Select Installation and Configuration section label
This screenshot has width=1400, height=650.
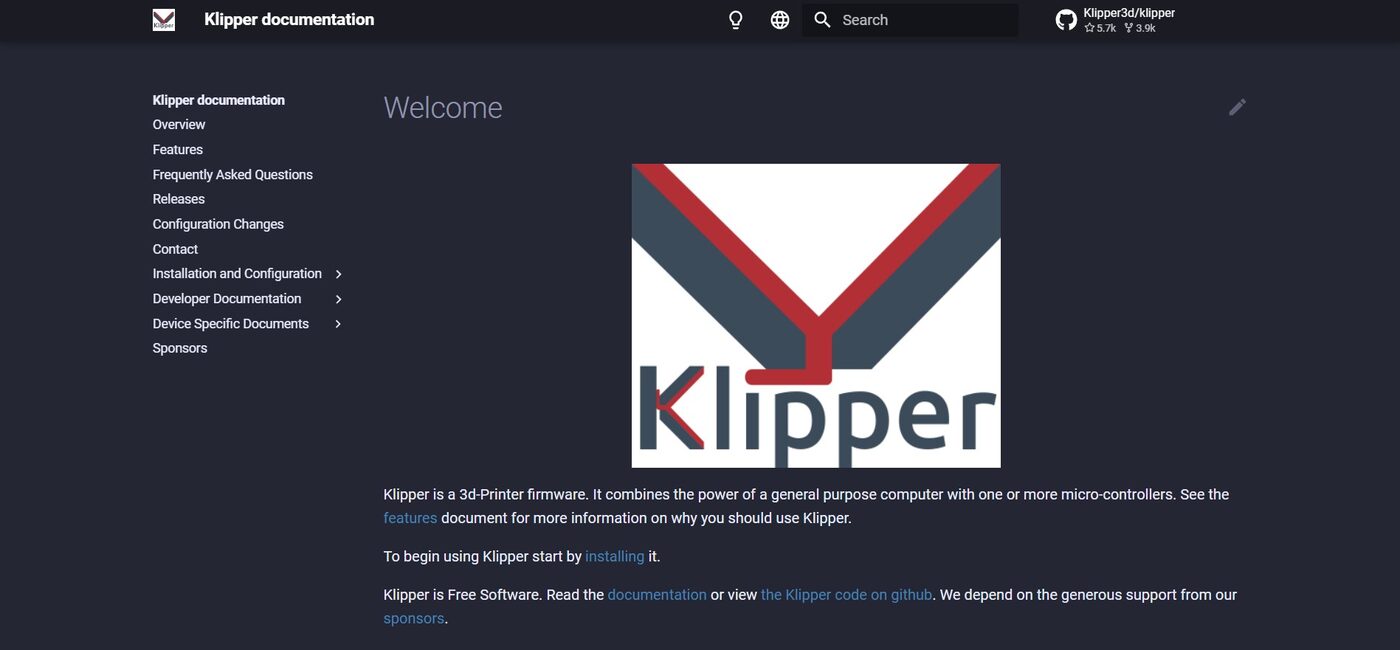(237, 274)
